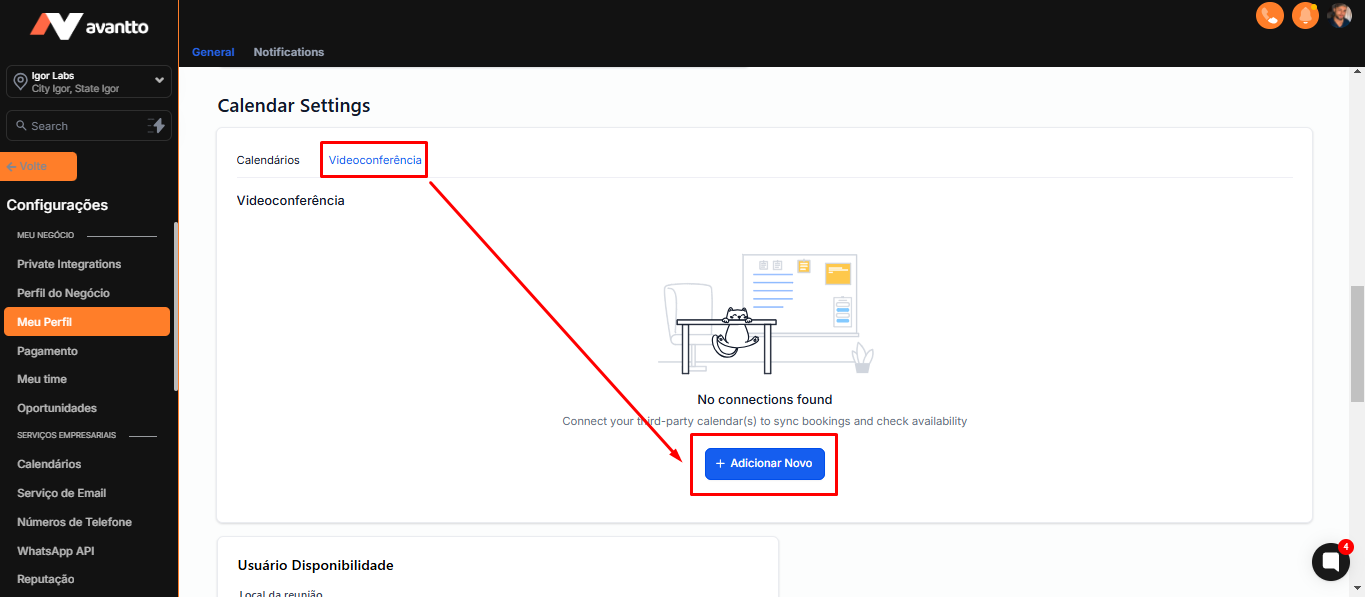Viewport: 1365px width, 597px height.
Task: Open the chat support widget bubble
Action: 1330,562
